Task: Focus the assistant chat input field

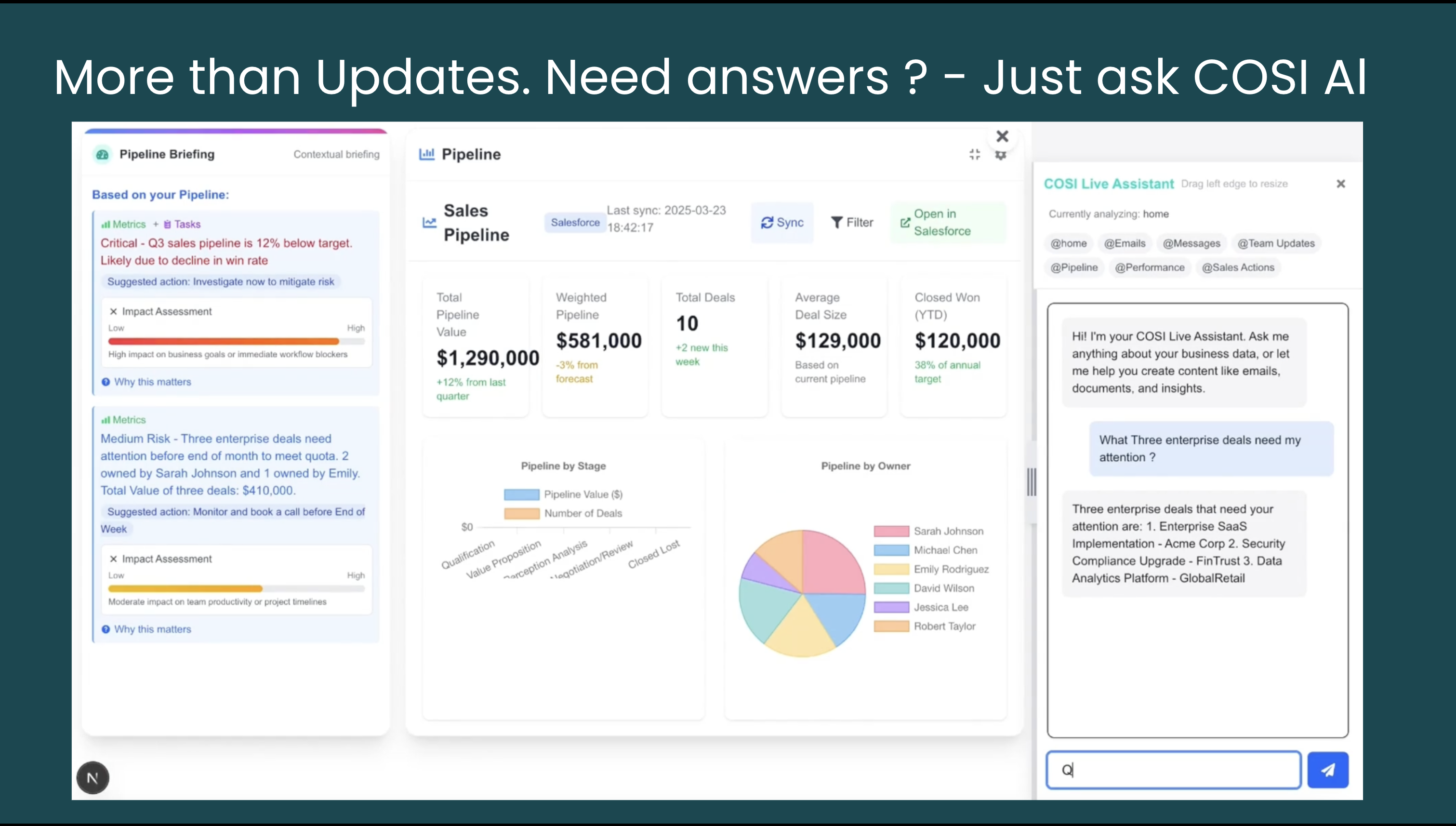Action: tap(1173, 770)
